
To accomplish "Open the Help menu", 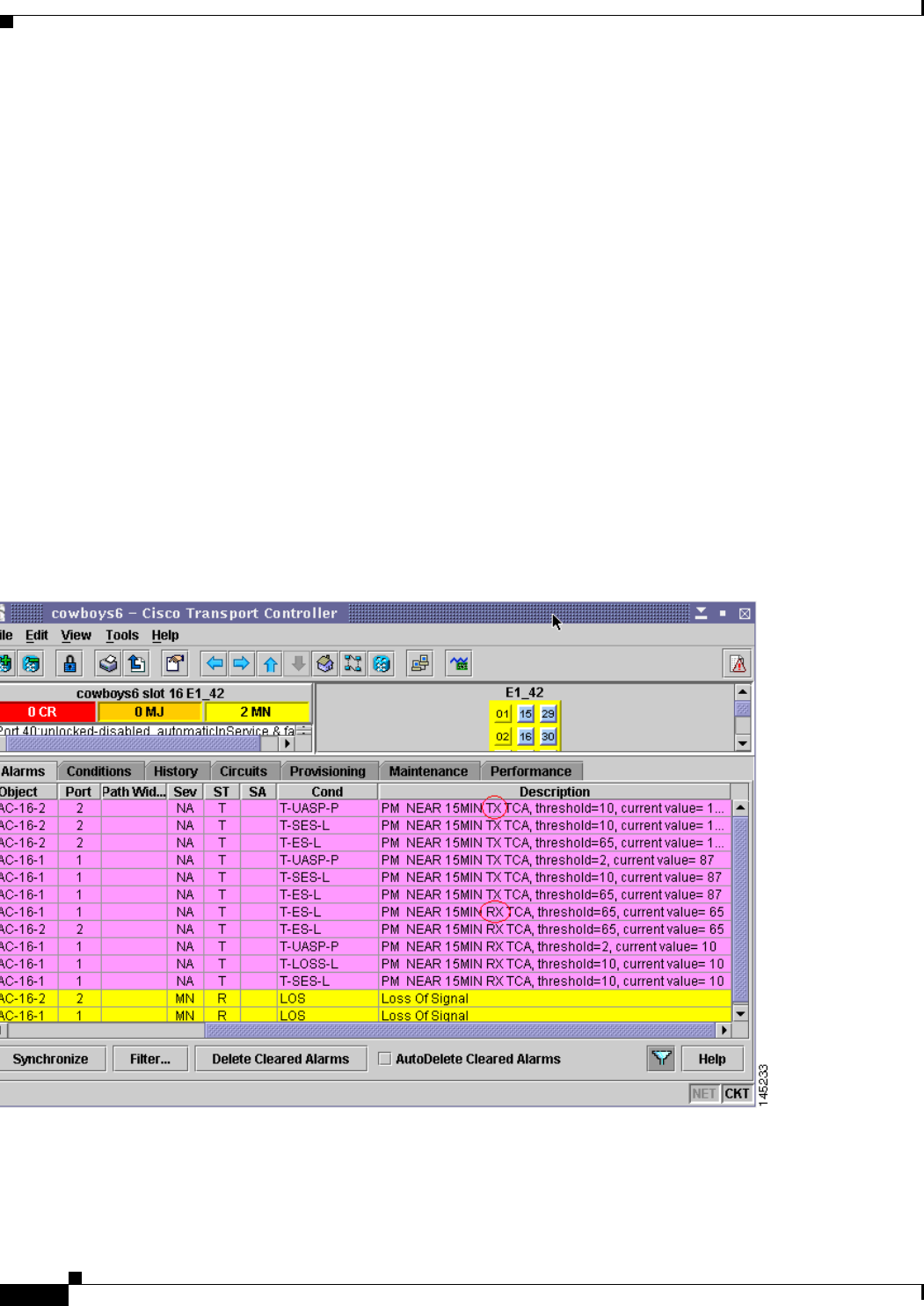I will pos(165,635).
